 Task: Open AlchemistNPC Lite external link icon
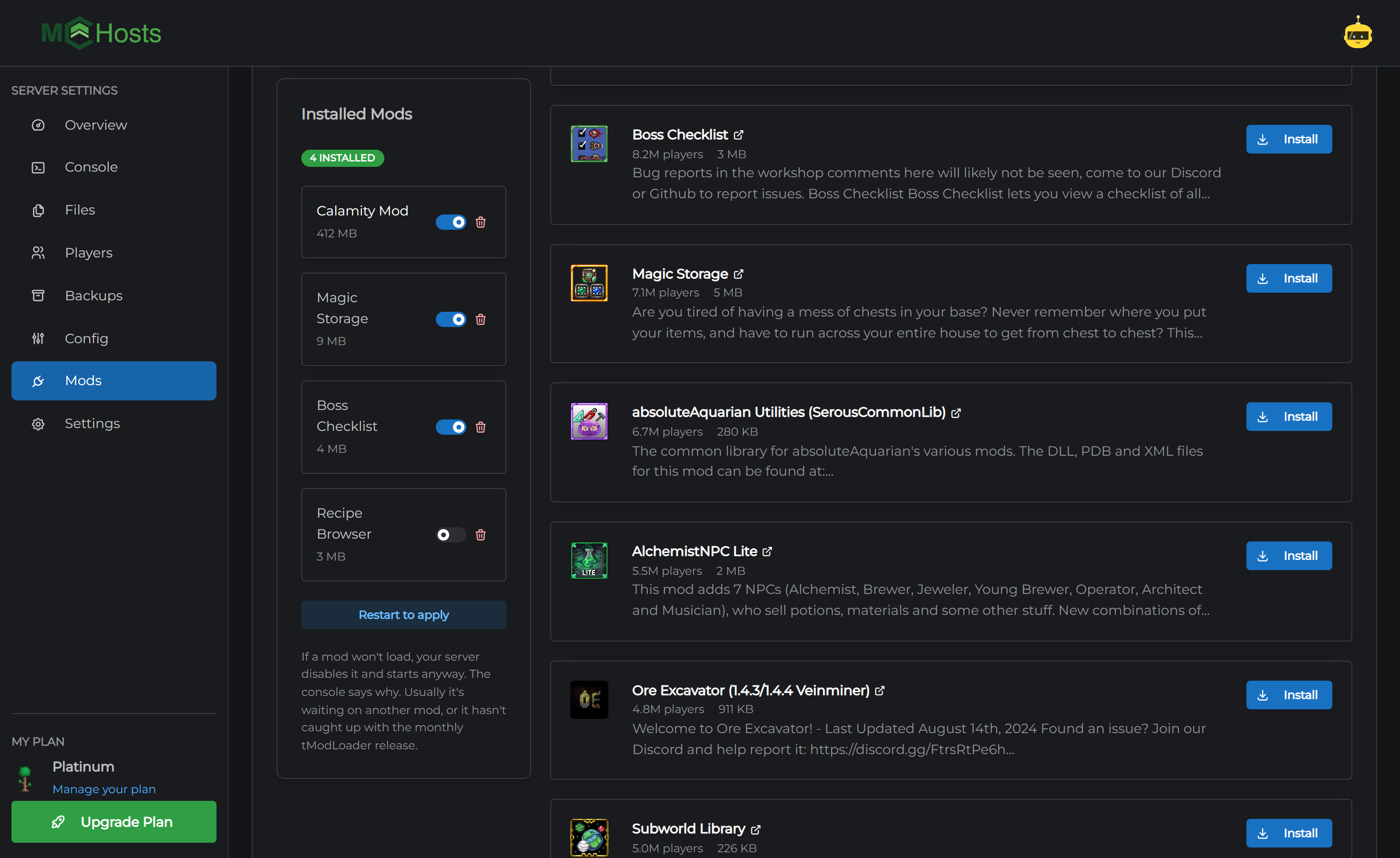pos(767,552)
